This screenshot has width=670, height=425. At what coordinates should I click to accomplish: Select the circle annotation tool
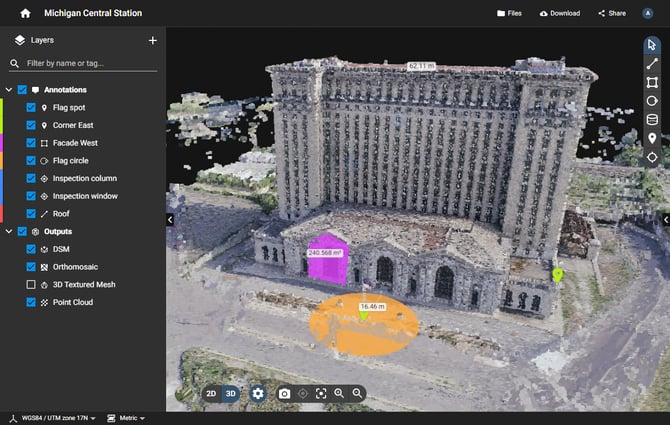point(652,101)
